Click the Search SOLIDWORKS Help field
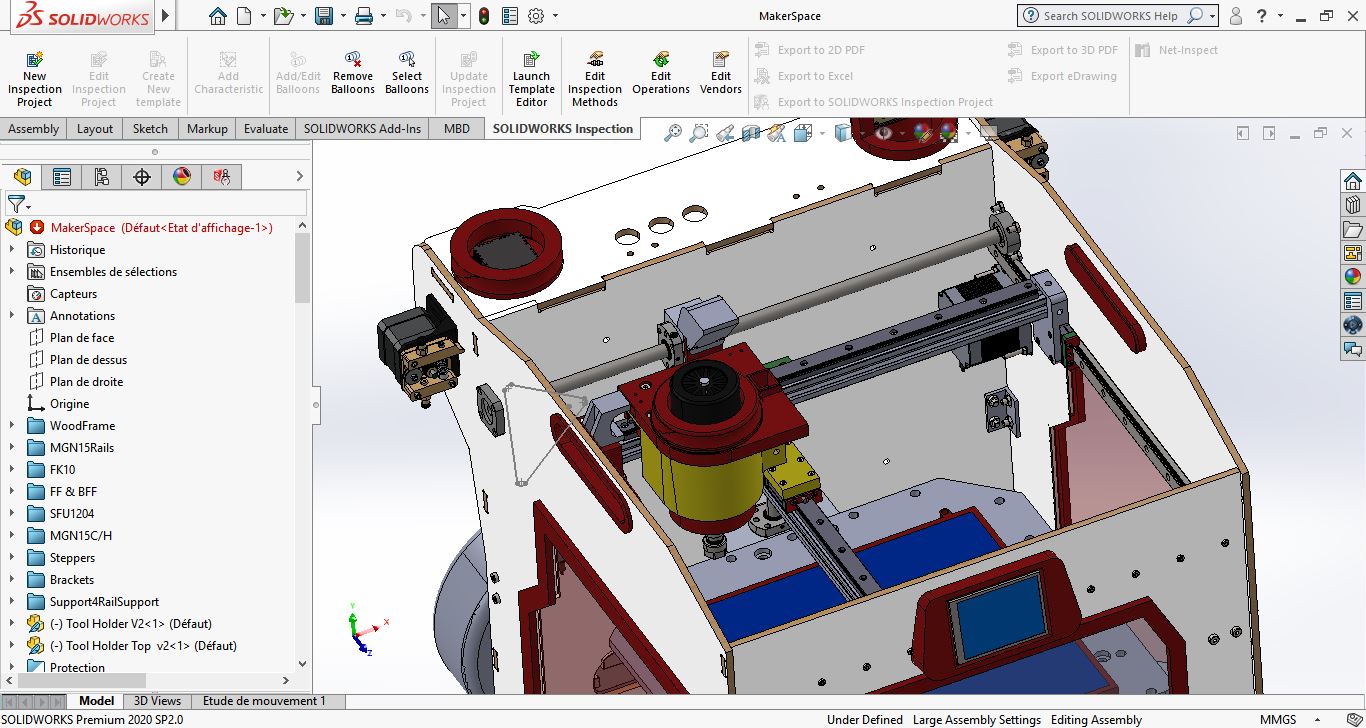 pos(1110,16)
